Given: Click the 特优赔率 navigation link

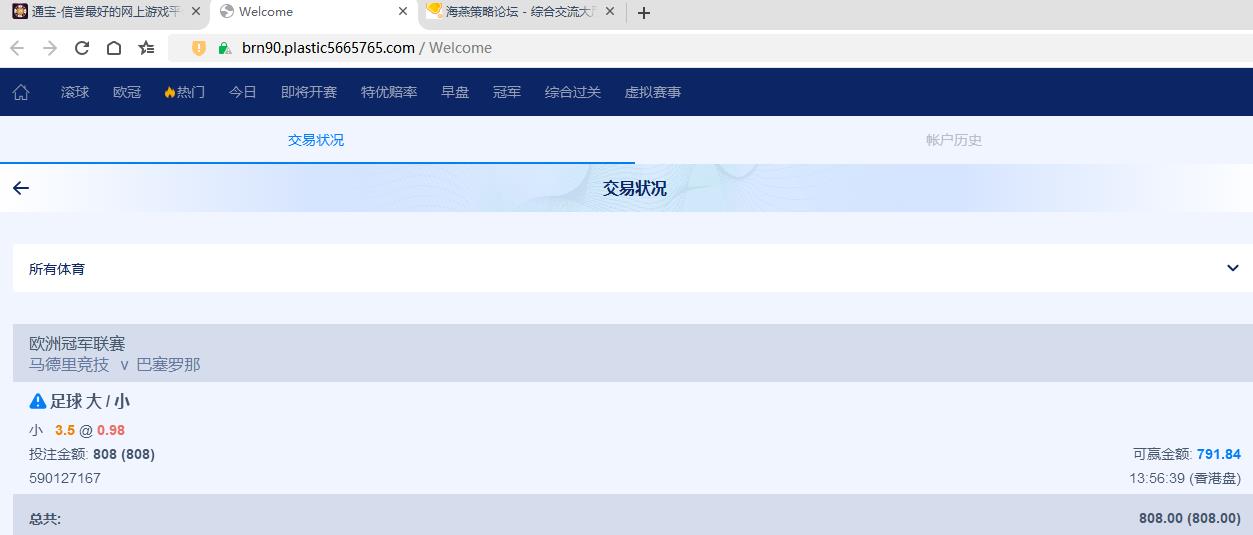Looking at the screenshot, I should (x=389, y=92).
